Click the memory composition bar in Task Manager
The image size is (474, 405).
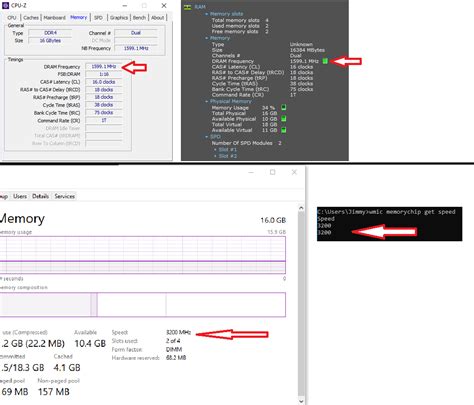[143, 304]
